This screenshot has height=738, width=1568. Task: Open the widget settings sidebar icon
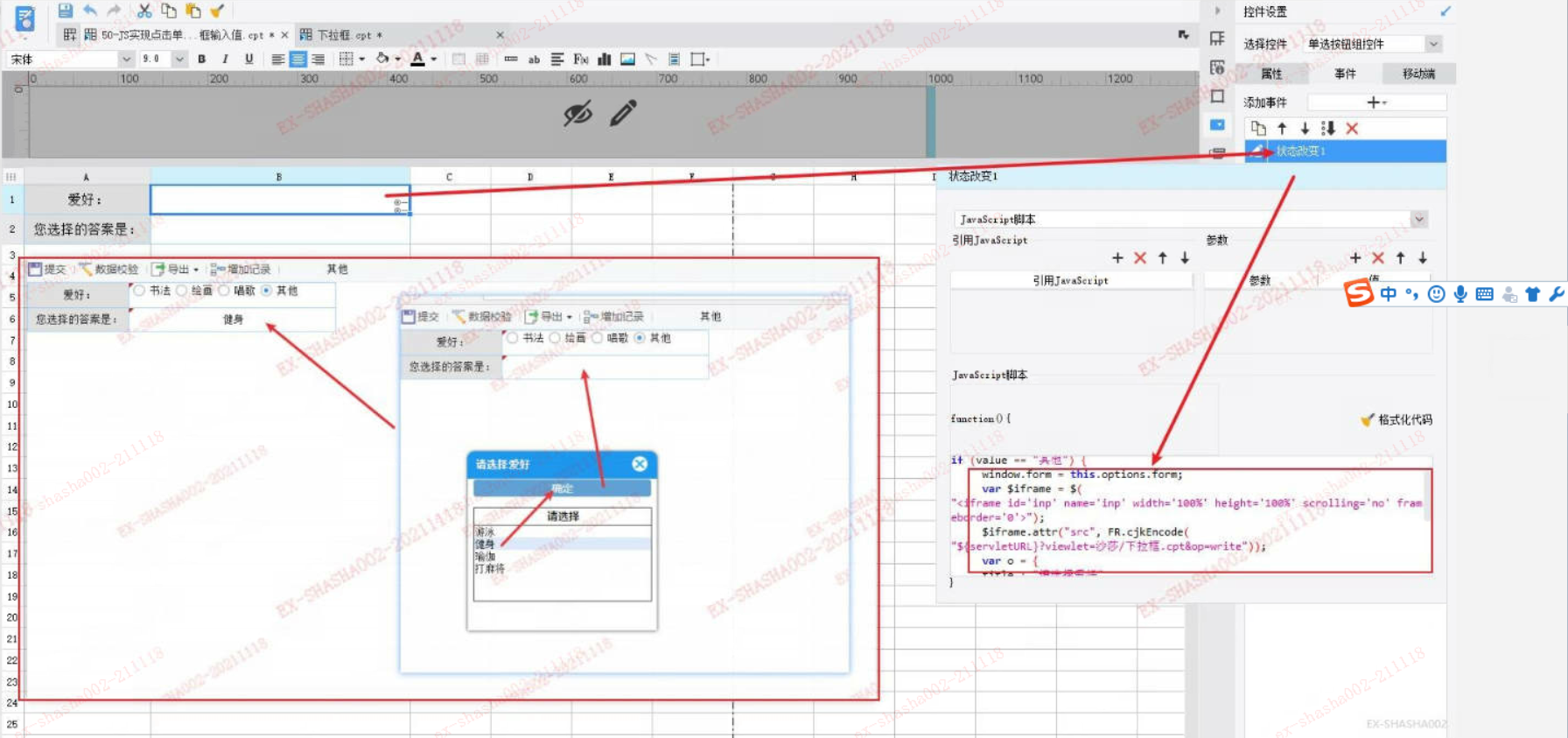point(1217,124)
